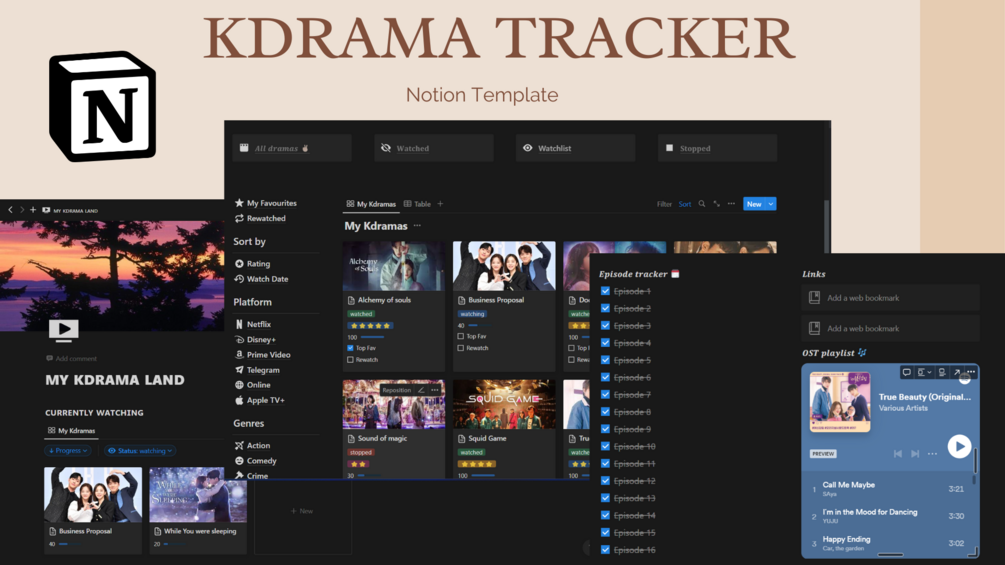Click the Telegram paper plane icon
Viewport: 1005px width, 565px height.
coord(239,370)
